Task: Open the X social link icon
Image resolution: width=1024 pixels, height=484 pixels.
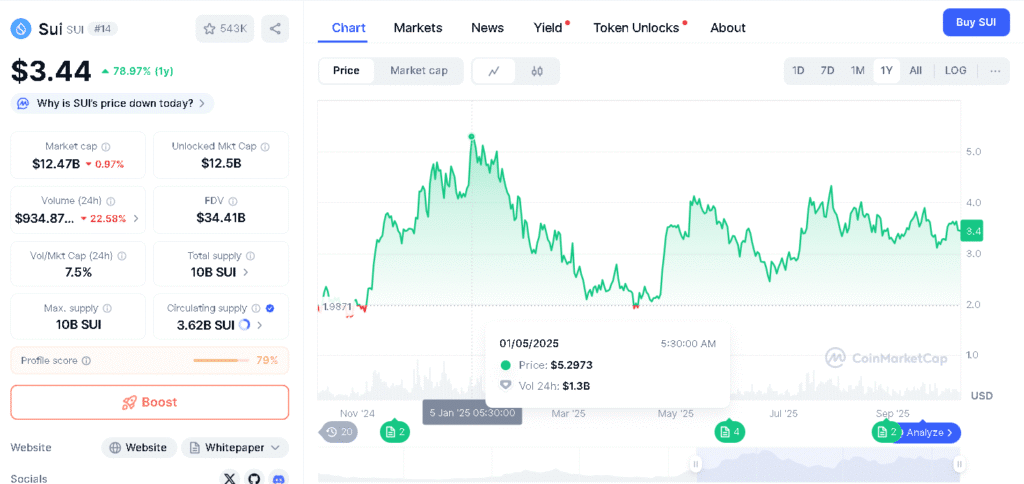Action: click(x=229, y=479)
